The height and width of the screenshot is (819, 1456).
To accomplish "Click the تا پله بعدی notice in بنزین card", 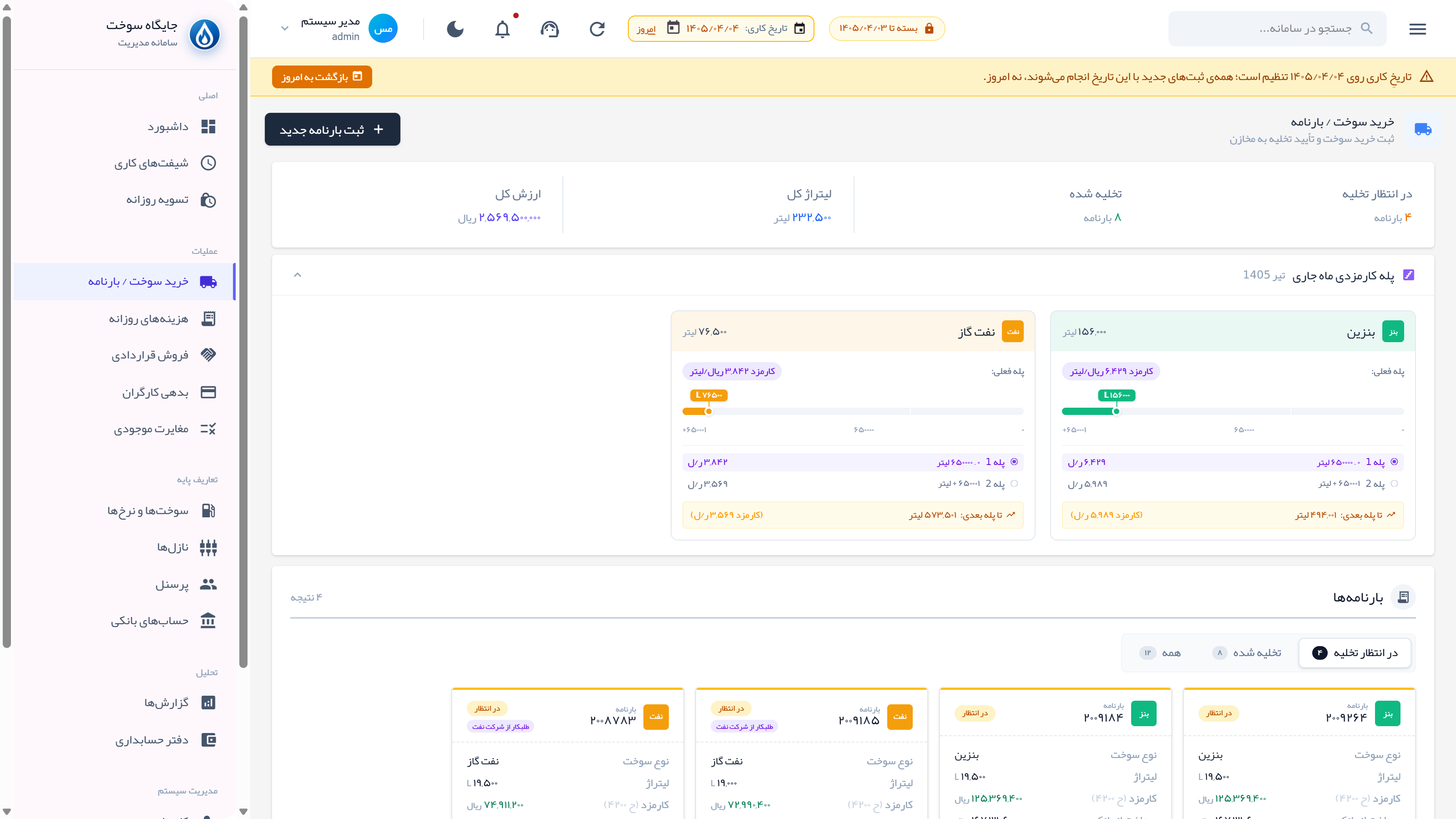I will click(x=1233, y=515).
